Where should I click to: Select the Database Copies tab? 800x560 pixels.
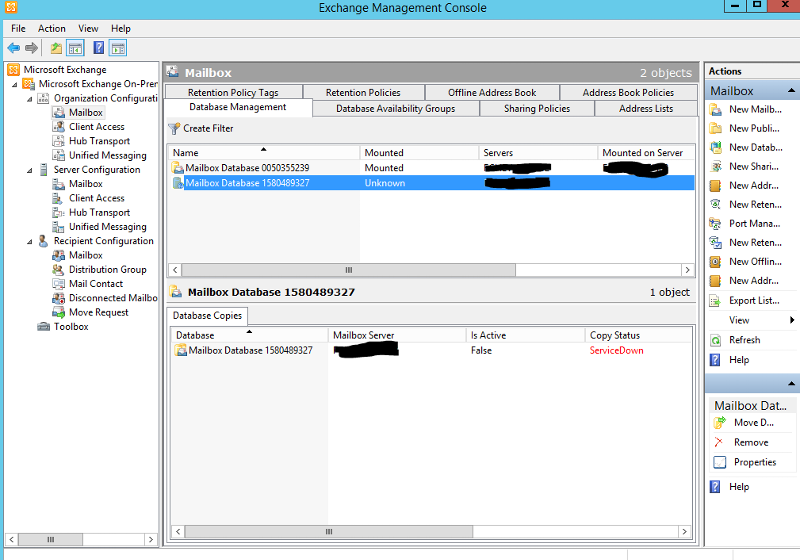pos(207,316)
